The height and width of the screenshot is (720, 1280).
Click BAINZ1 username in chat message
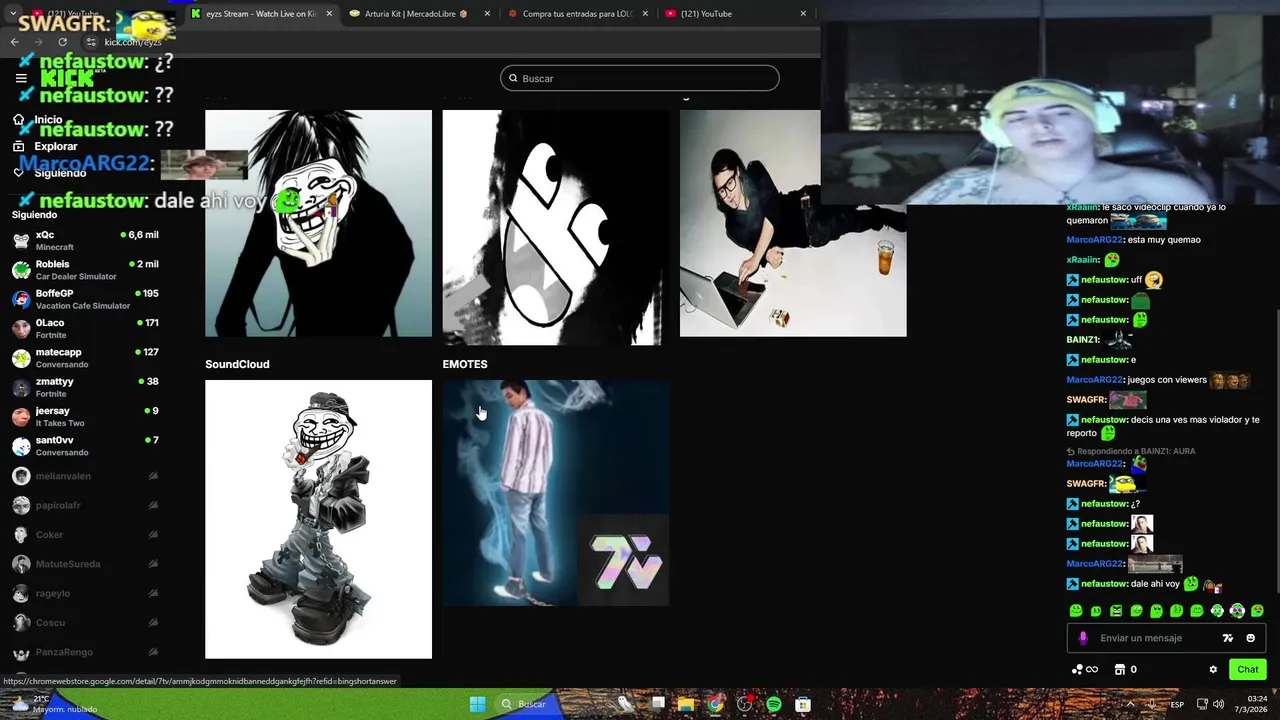[x=1083, y=340]
